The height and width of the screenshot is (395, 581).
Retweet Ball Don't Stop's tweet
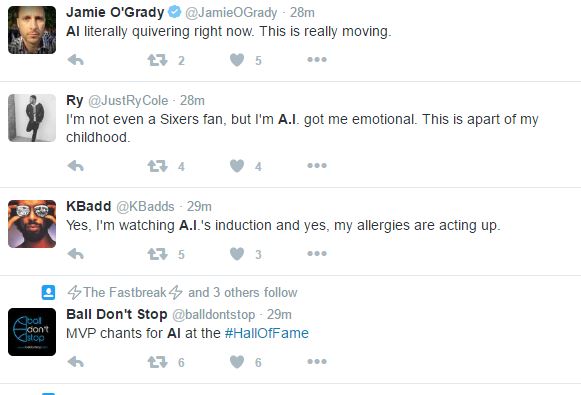[157, 362]
